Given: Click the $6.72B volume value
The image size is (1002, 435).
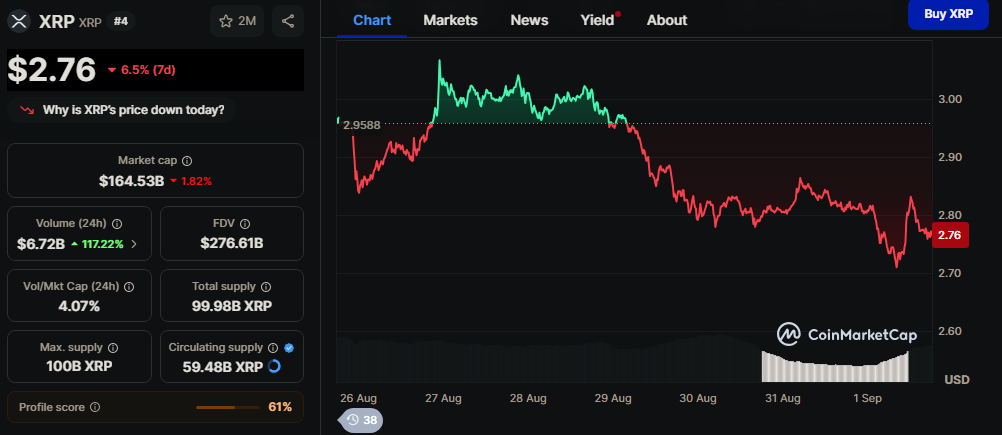Looking at the screenshot, I should point(41,243).
